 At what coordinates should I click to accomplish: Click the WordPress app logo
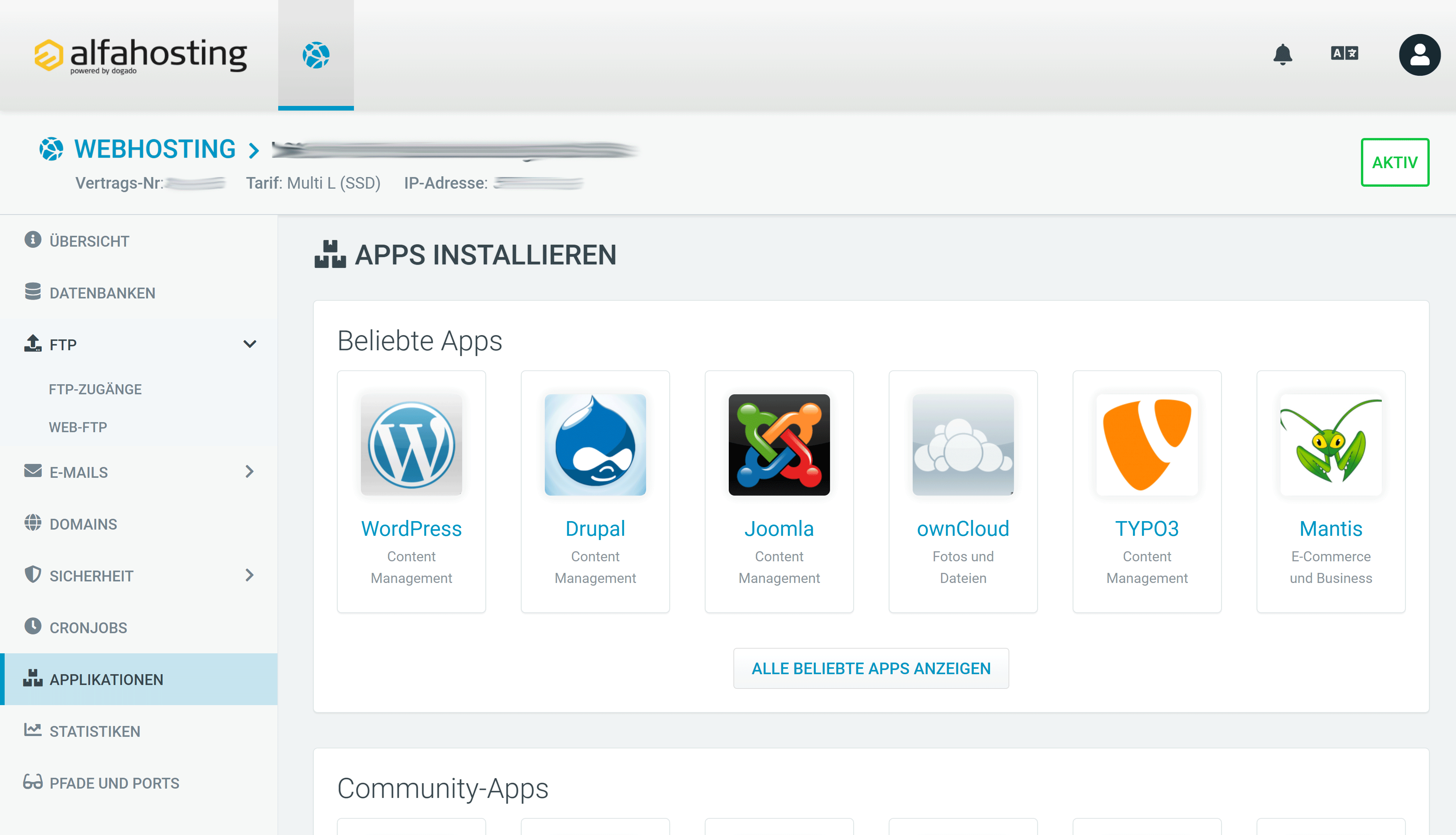(411, 445)
